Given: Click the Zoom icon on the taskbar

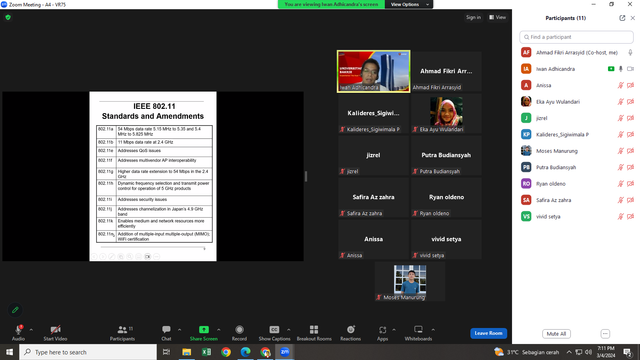Looking at the screenshot, I should [285, 352].
